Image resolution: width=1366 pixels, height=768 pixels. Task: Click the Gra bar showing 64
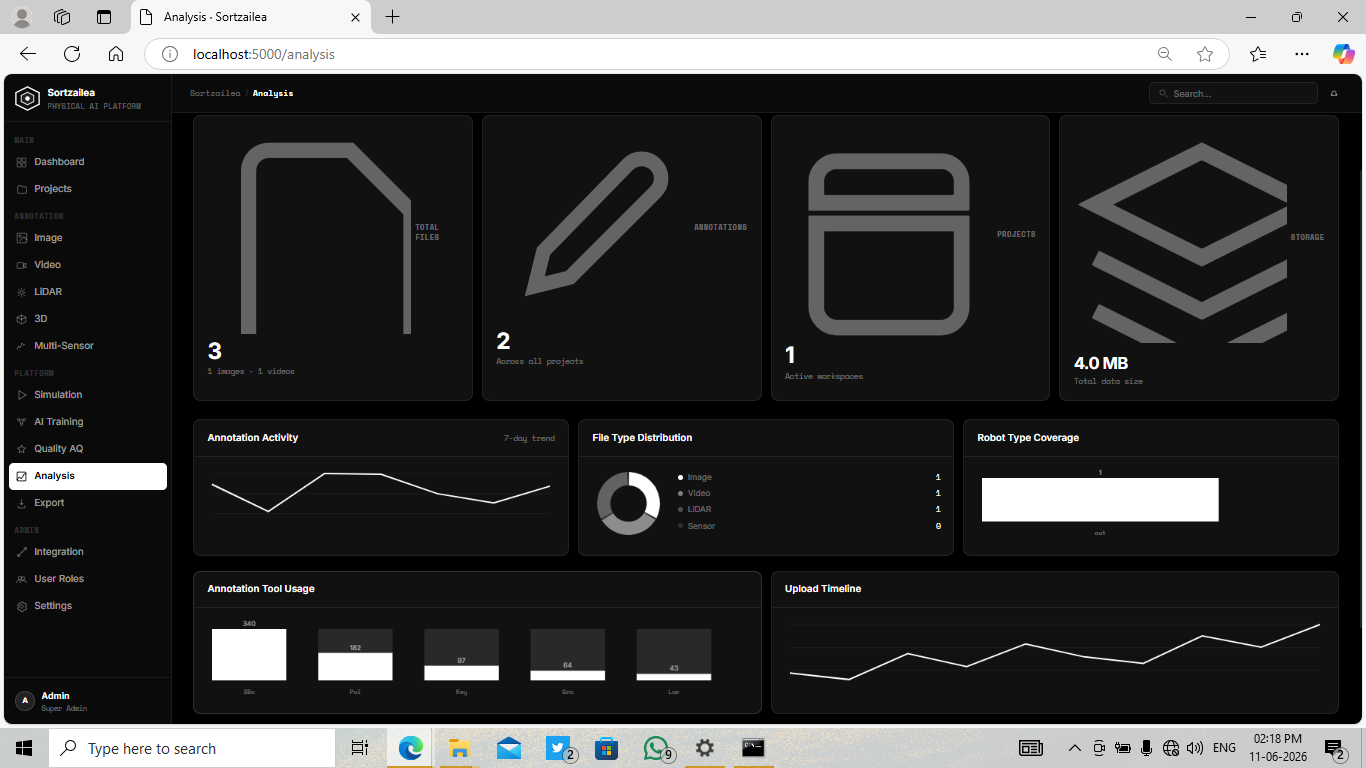tap(567, 676)
